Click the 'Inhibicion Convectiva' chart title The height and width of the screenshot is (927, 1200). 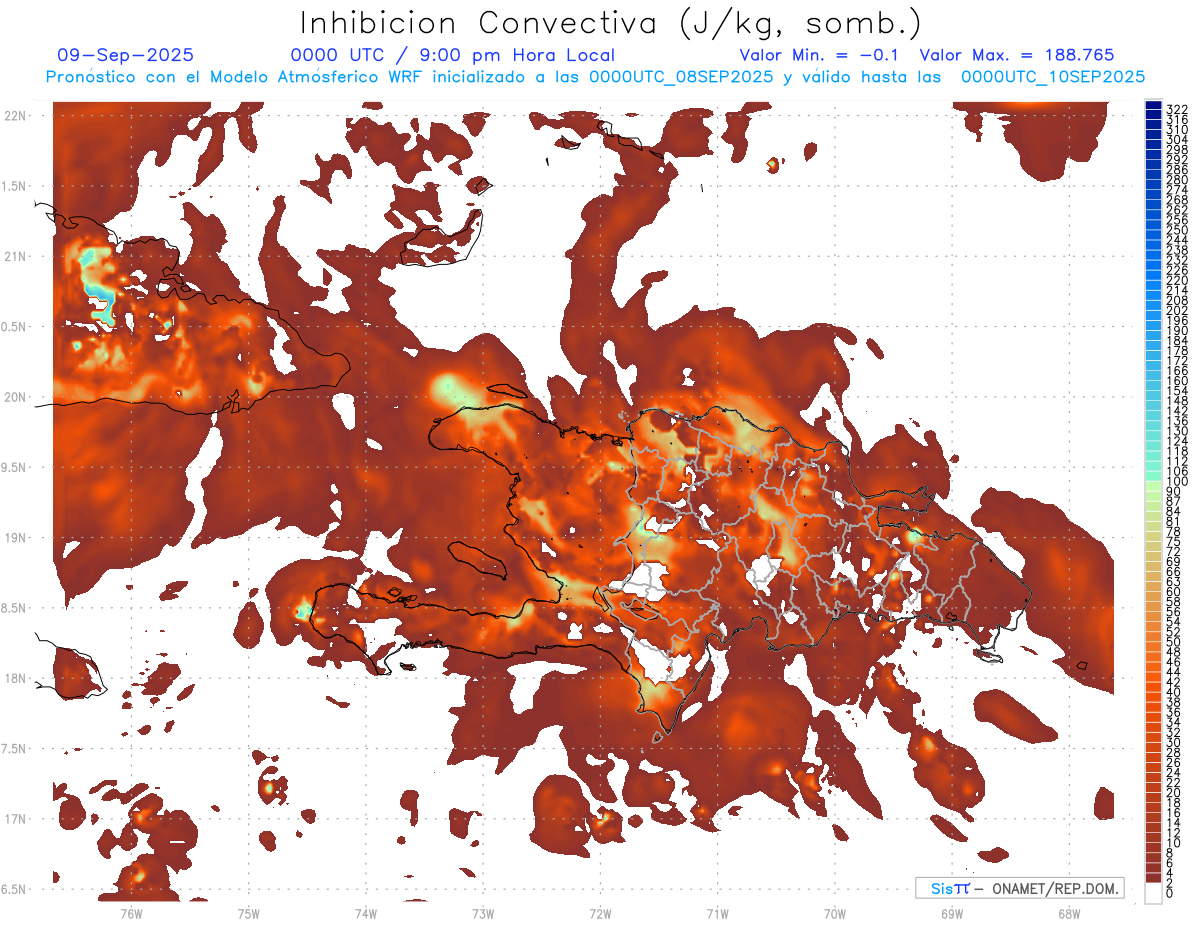pos(611,24)
